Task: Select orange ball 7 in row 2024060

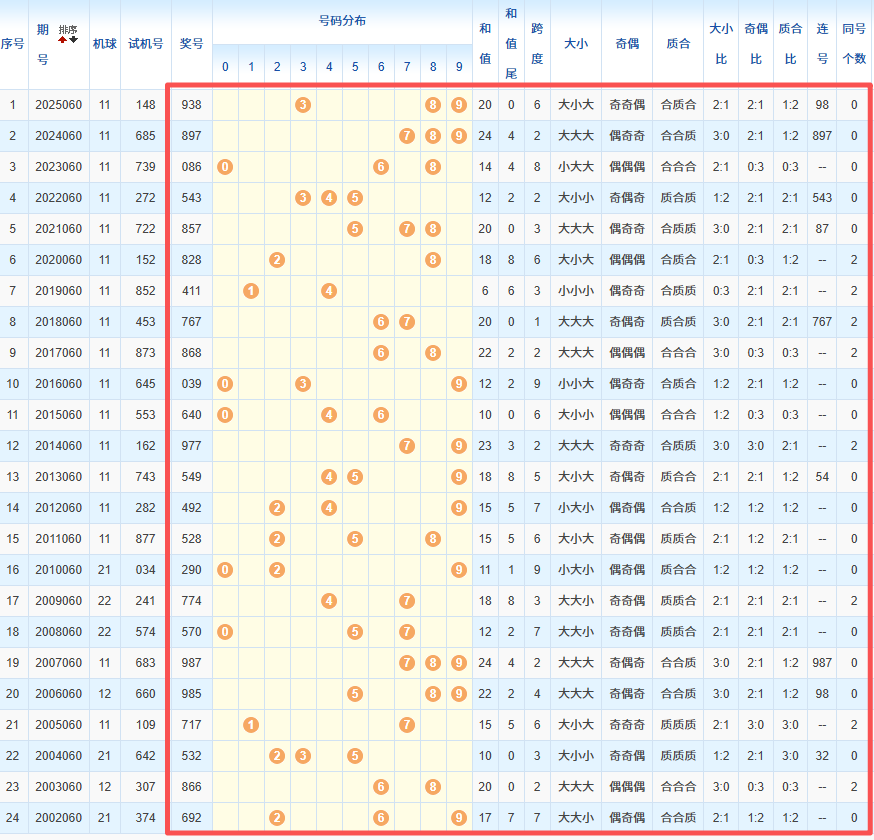Action: [407, 135]
